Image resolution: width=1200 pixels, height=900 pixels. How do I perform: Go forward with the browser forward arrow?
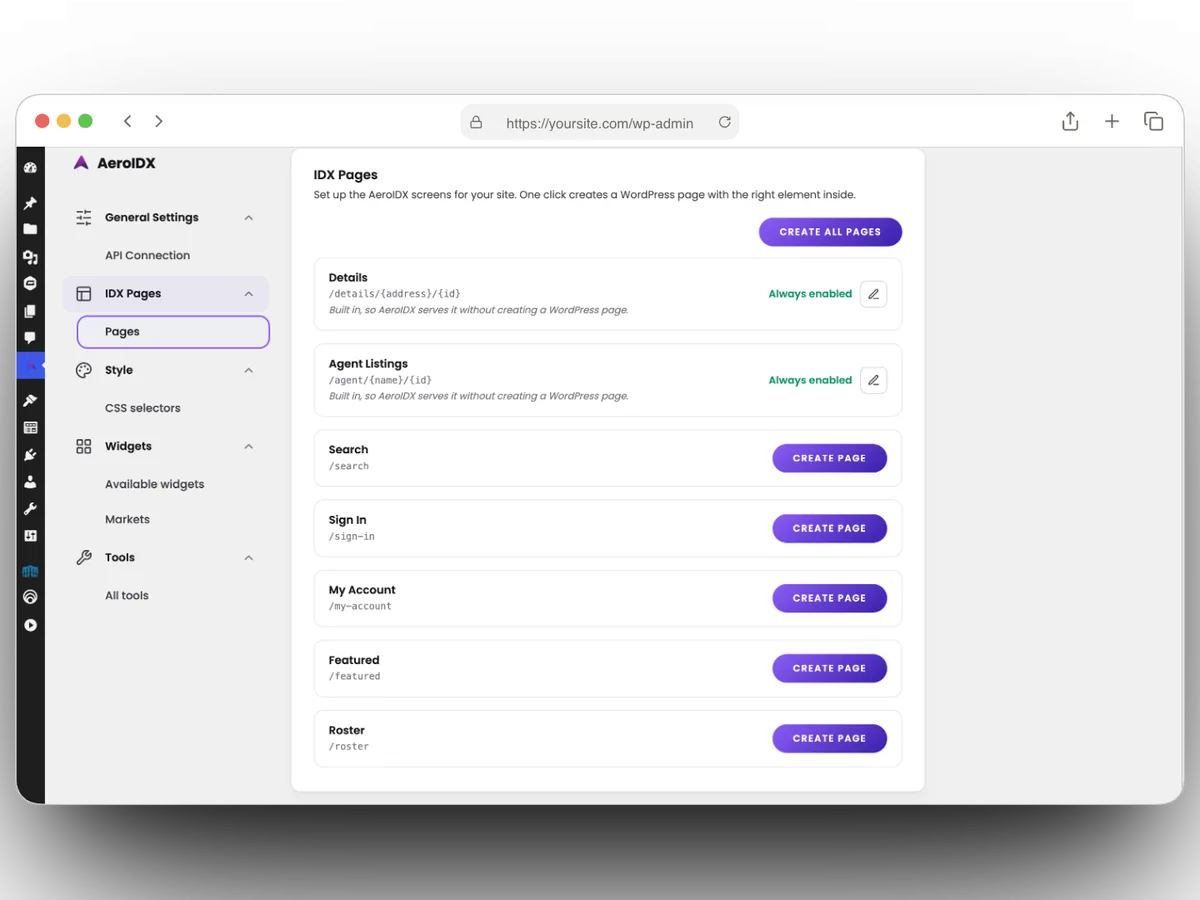(158, 121)
